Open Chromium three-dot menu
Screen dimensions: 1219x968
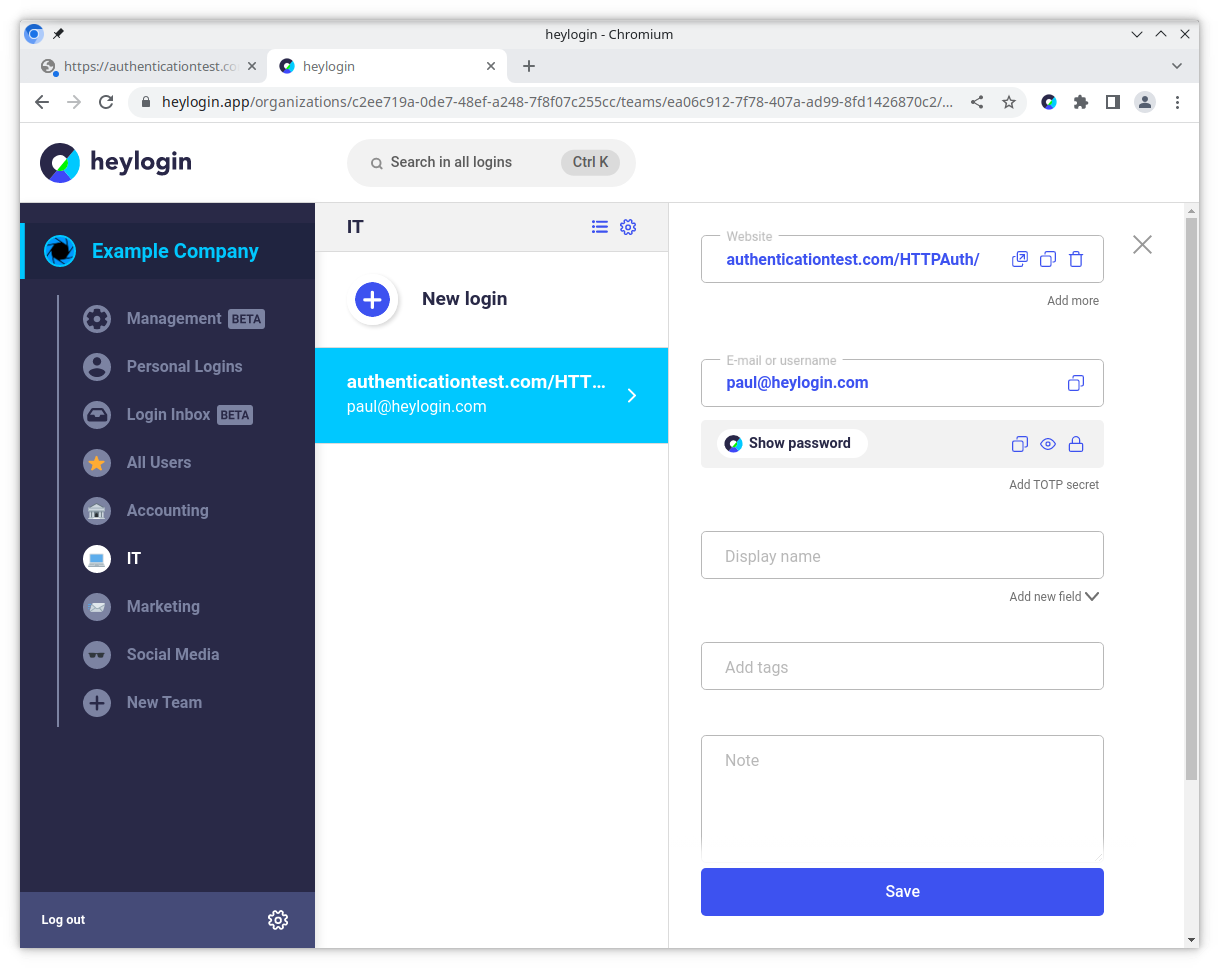coord(1177,102)
